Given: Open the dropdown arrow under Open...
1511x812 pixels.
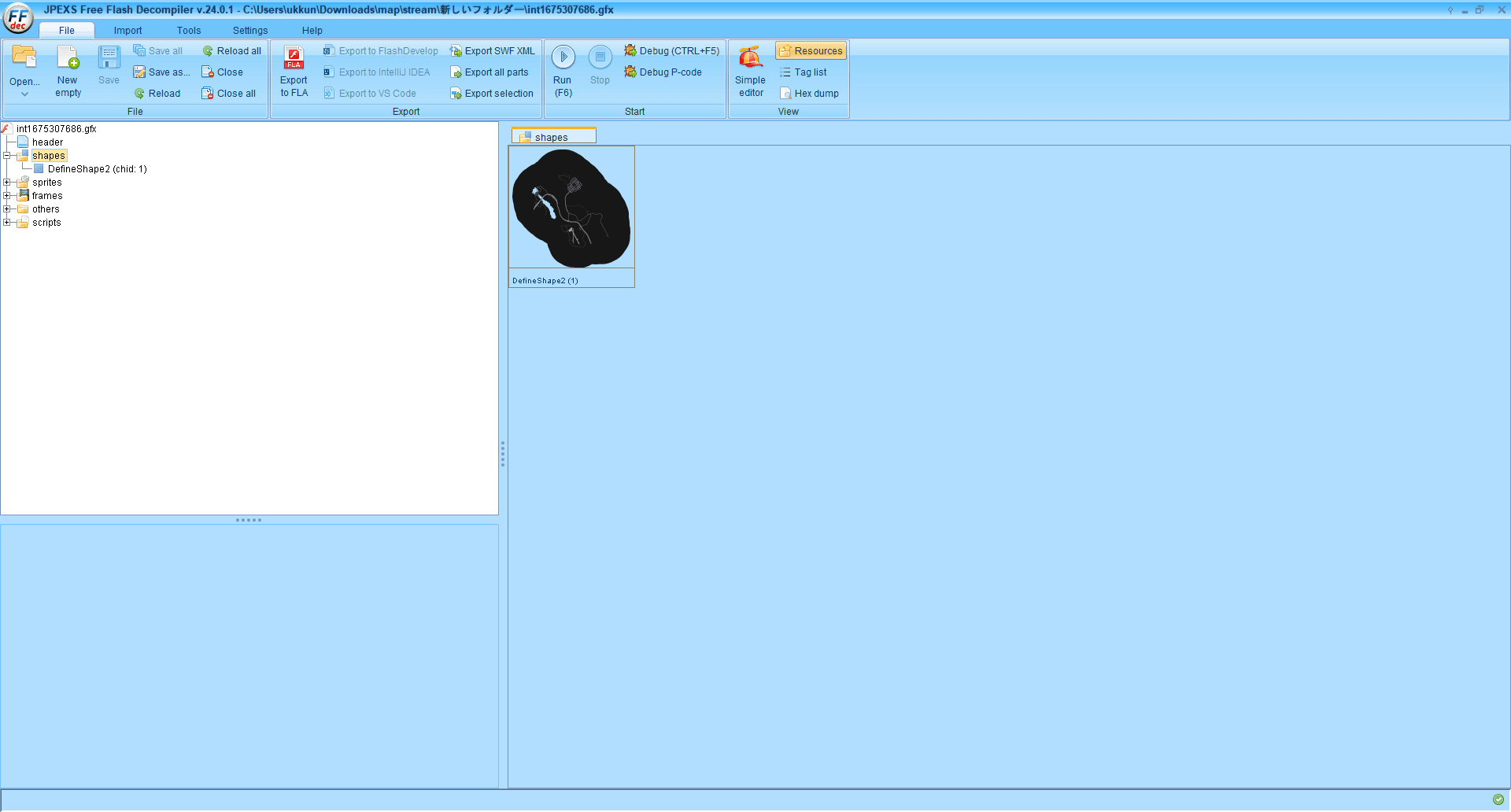Looking at the screenshot, I should click(24, 94).
